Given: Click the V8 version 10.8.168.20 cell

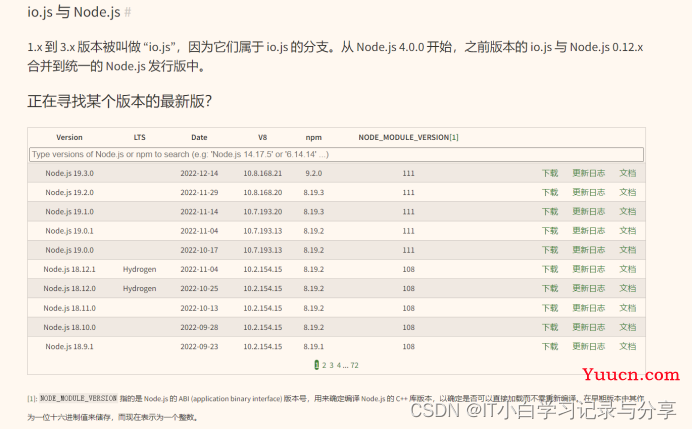Looking at the screenshot, I should [x=263, y=192].
